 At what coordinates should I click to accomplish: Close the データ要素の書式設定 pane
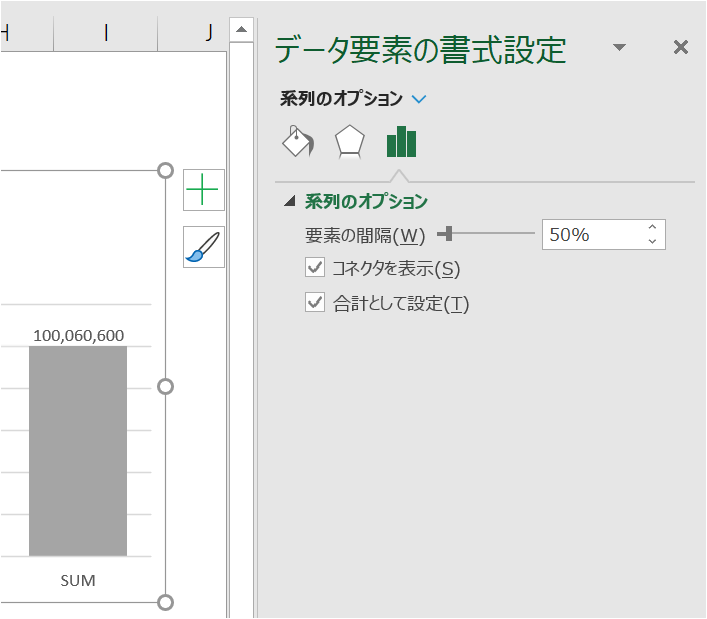point(680,47)
